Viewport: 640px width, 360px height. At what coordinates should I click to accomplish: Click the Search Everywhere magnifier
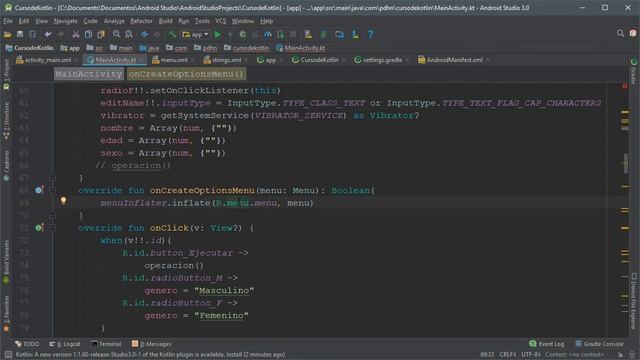[620, 33]
